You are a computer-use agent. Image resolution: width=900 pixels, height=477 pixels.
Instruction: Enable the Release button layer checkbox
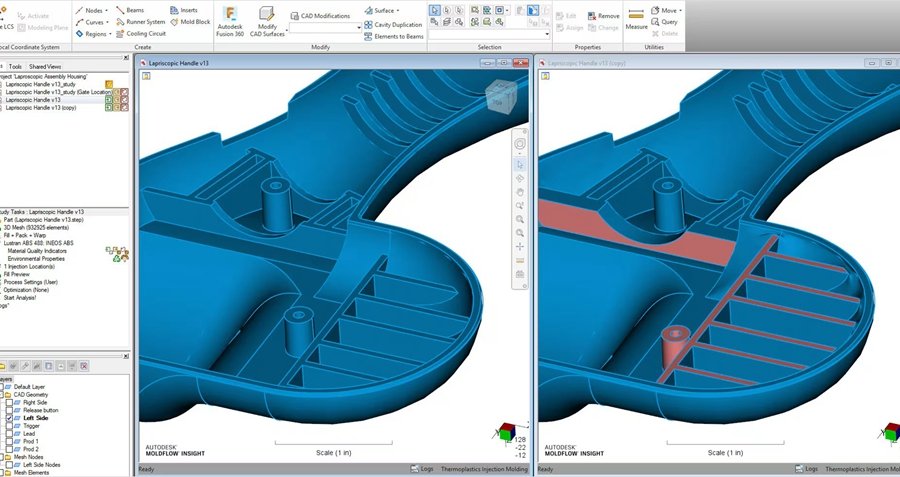(x=9, y=410)
